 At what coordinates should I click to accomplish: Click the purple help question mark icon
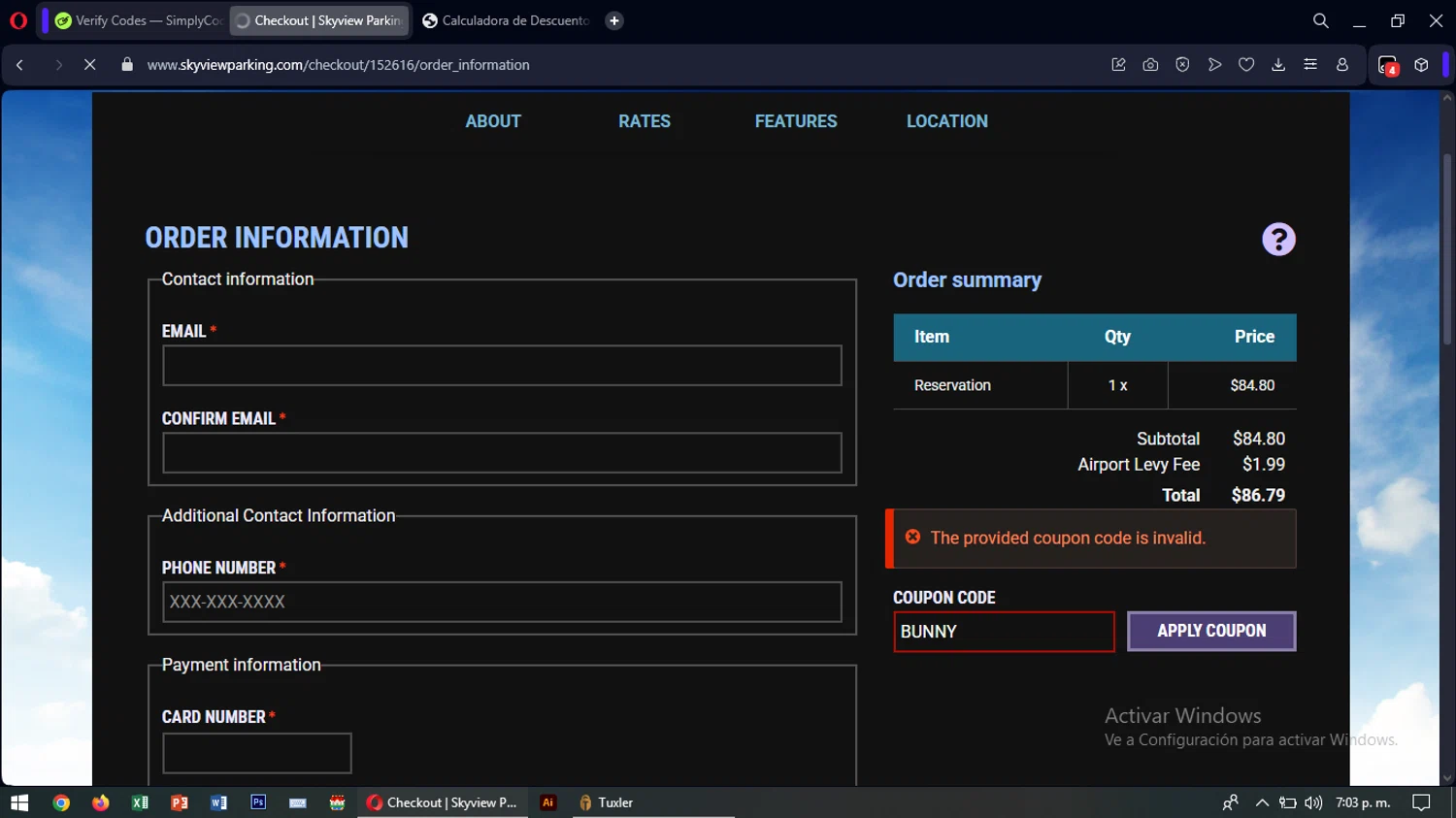point(1278,239)
